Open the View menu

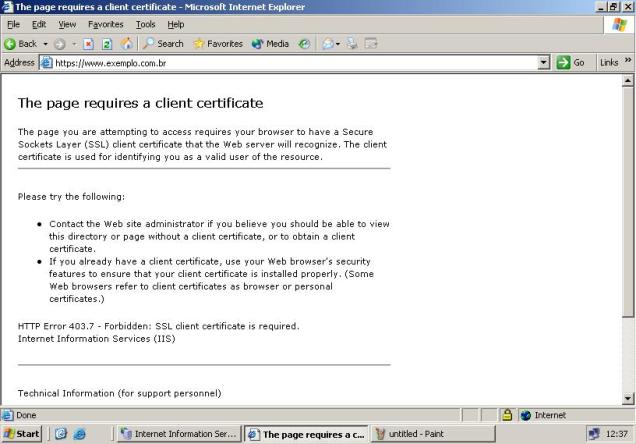click(67, 24)
